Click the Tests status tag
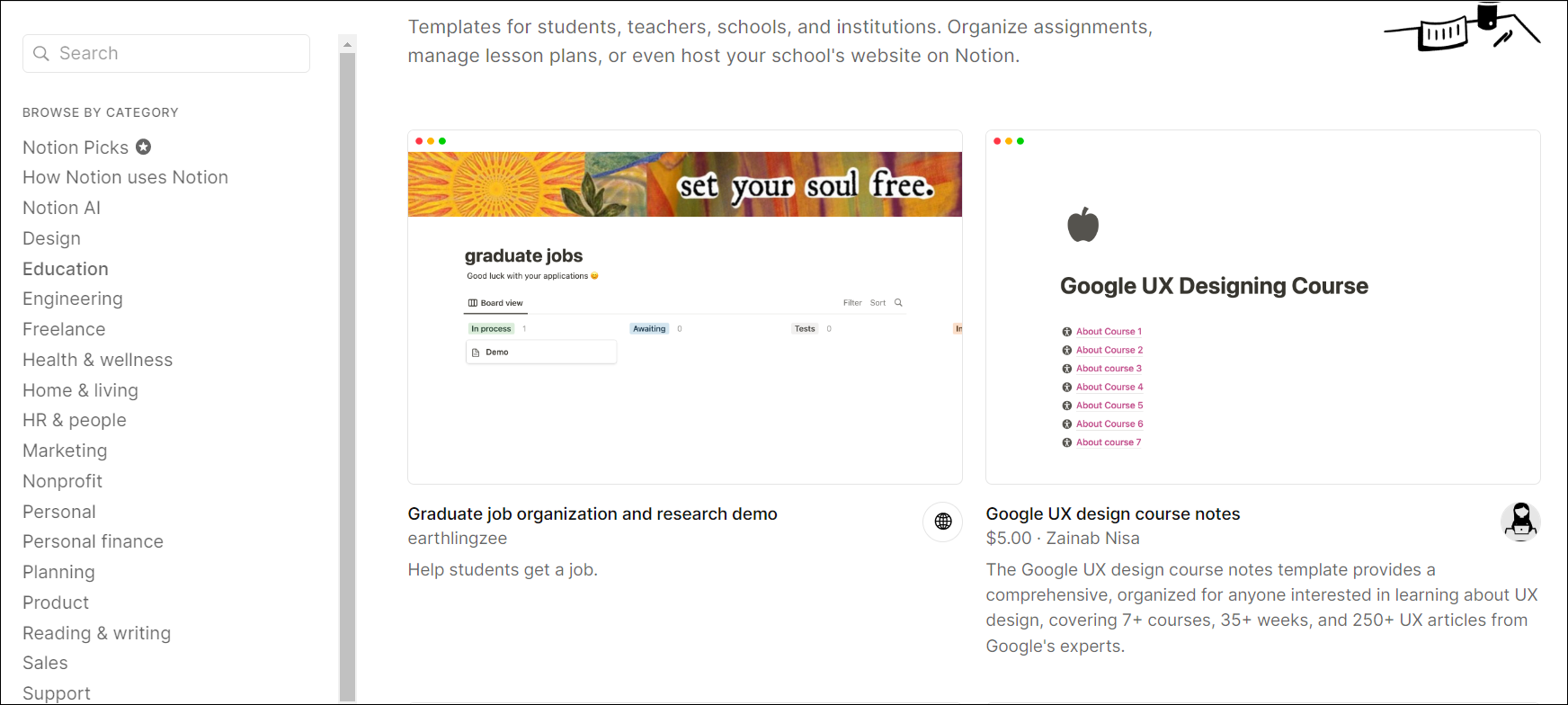The image size is (1568, 705). [805, 329]
